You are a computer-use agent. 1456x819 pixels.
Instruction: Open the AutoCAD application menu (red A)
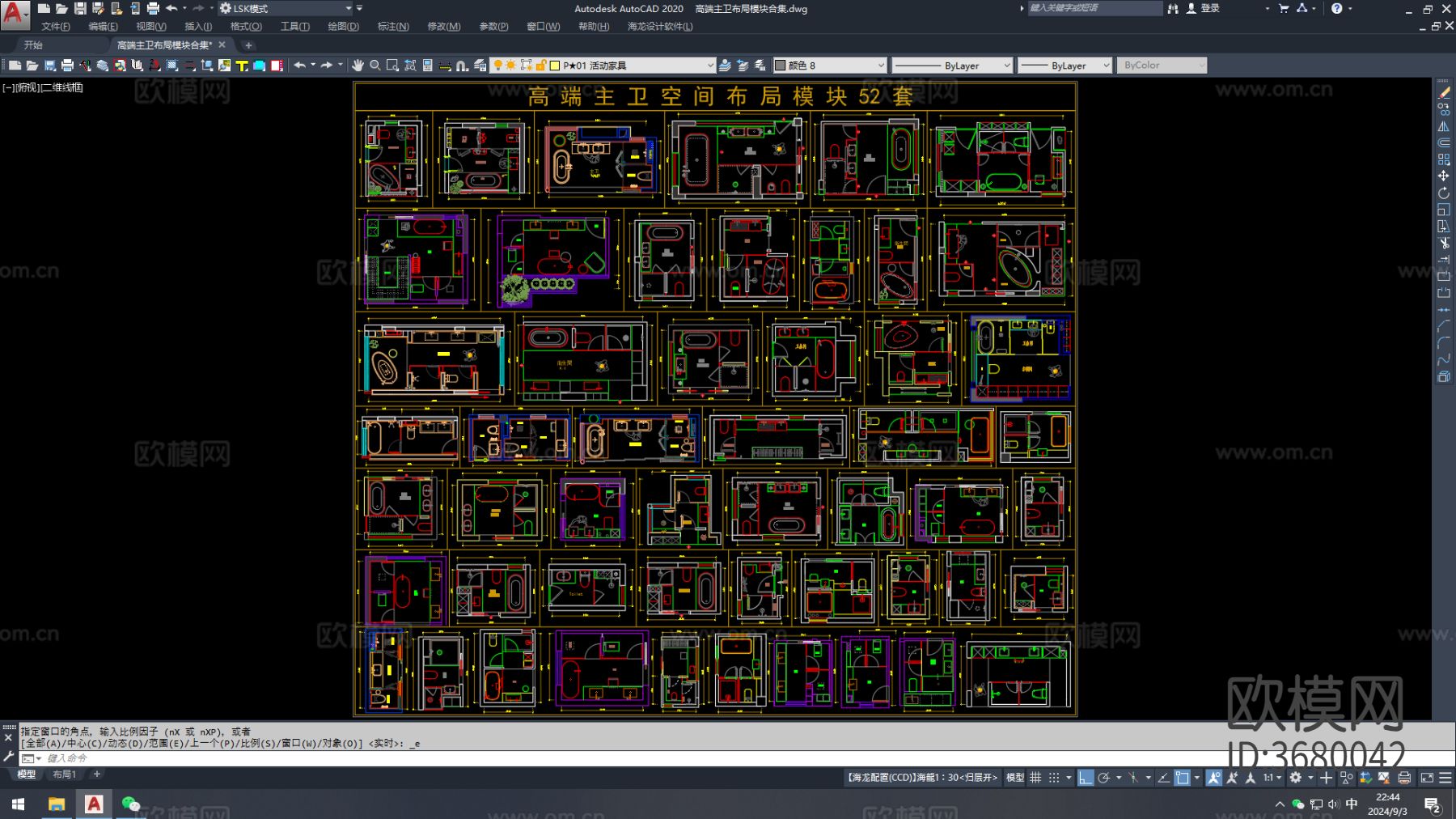[14, 14]
